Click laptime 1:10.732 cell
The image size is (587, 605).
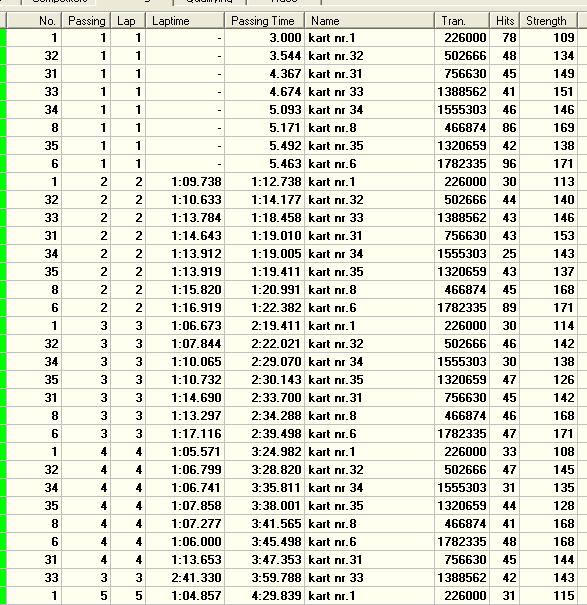point(185,380)
